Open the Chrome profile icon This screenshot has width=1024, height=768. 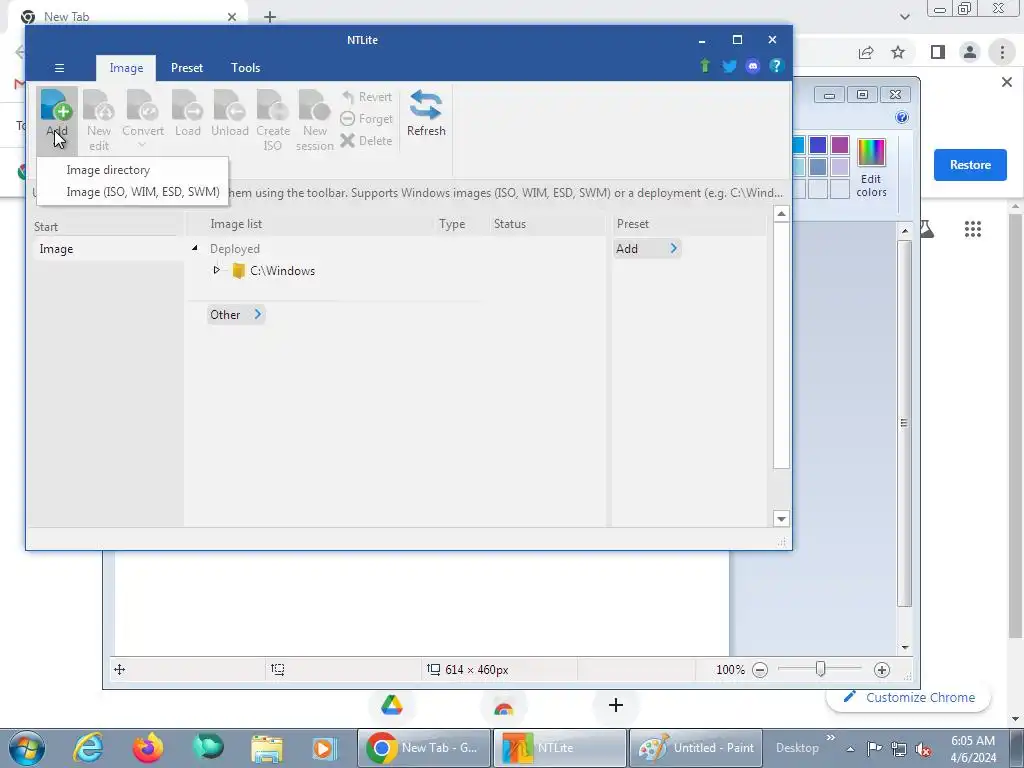[970, 52]
